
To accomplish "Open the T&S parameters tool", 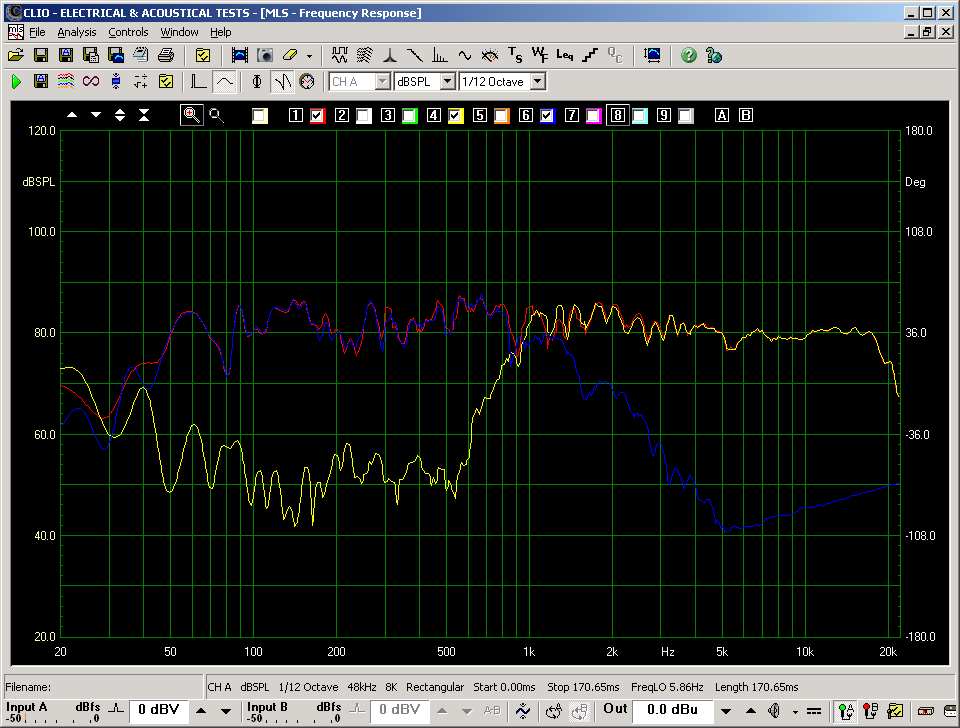I will 515,55.
